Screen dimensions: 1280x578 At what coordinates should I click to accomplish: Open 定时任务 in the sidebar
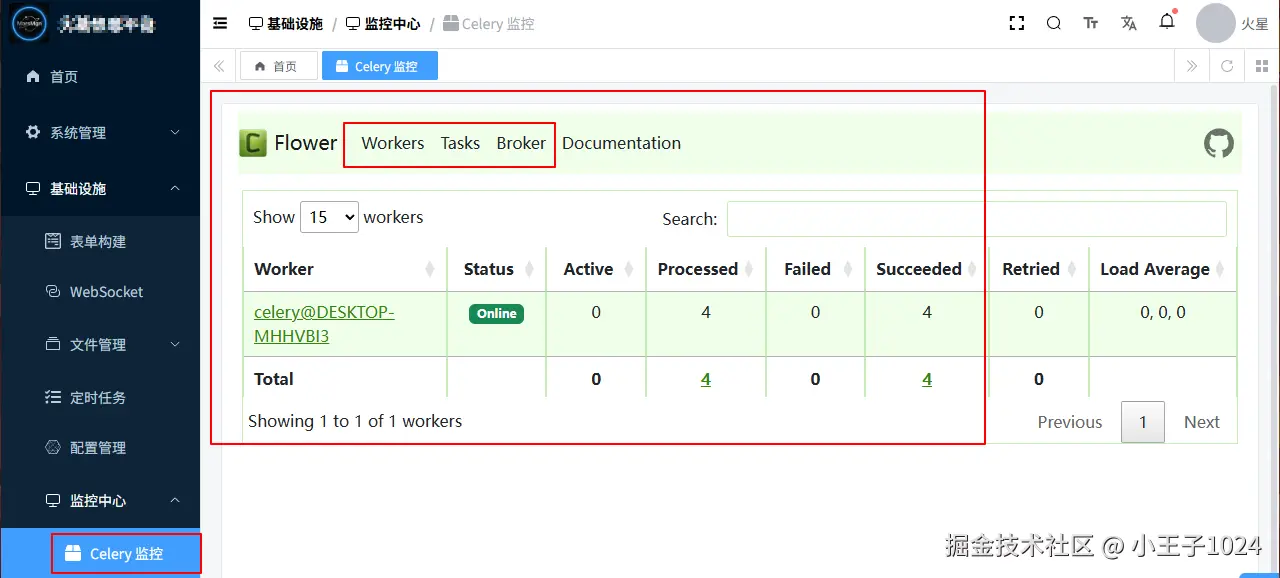[x=100, y=397]
